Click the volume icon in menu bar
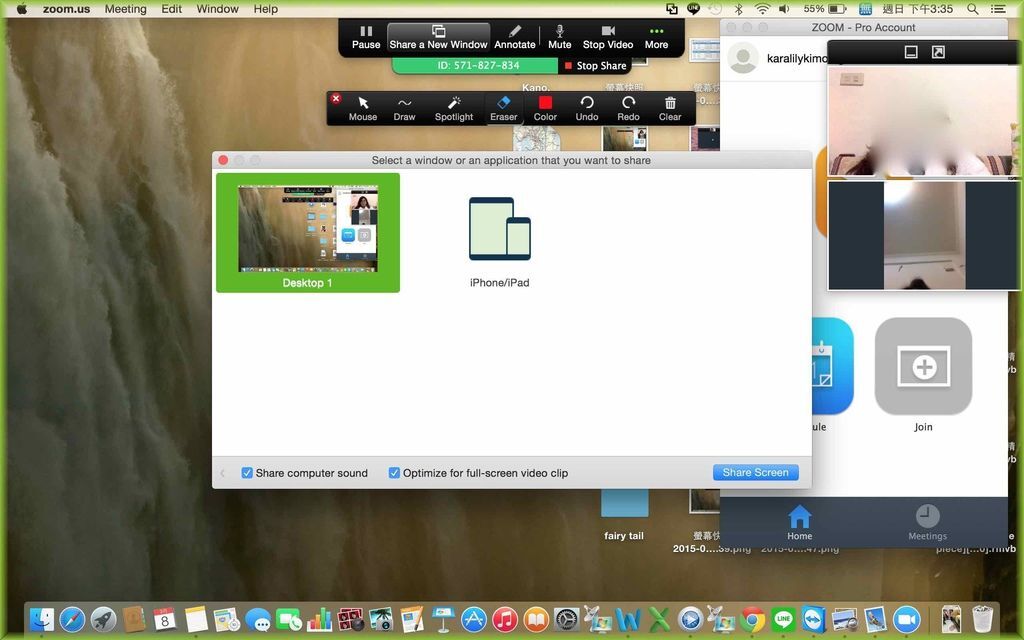The width and height of the screenshot is (1024, 640). point(784,9)
